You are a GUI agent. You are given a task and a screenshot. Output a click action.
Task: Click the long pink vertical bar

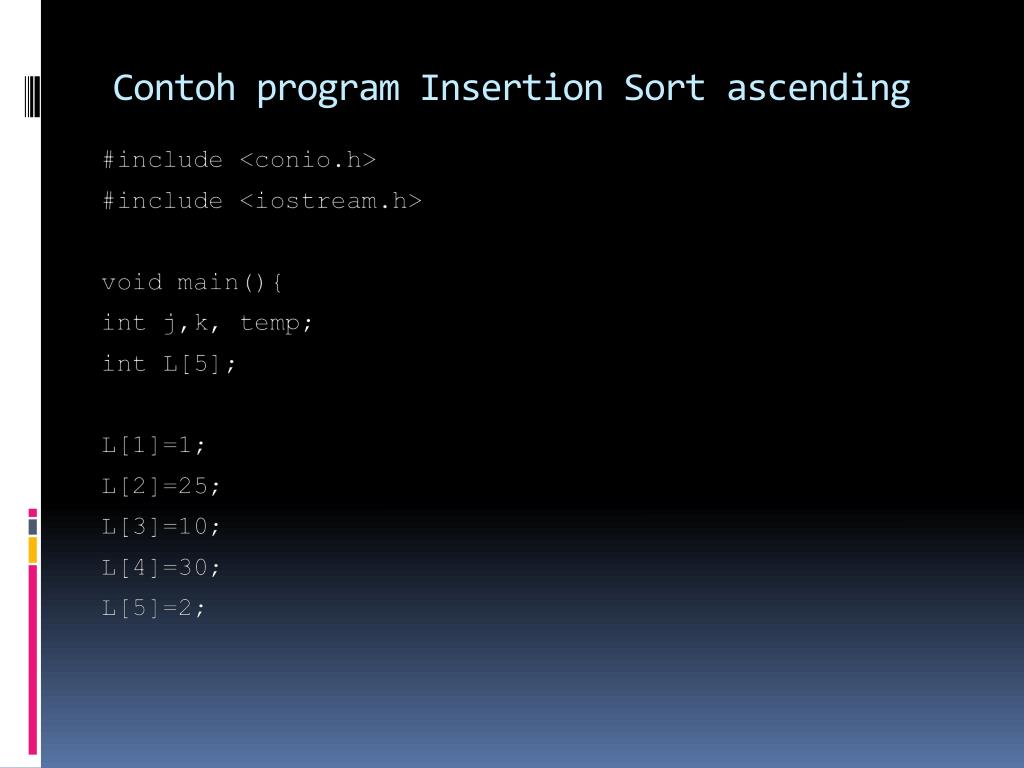(33, 660)
